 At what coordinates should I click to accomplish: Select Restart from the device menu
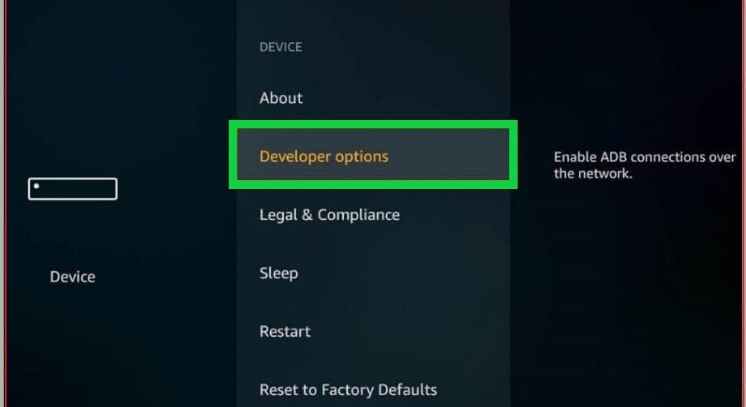pyautogui.click(x=285, y=331)
